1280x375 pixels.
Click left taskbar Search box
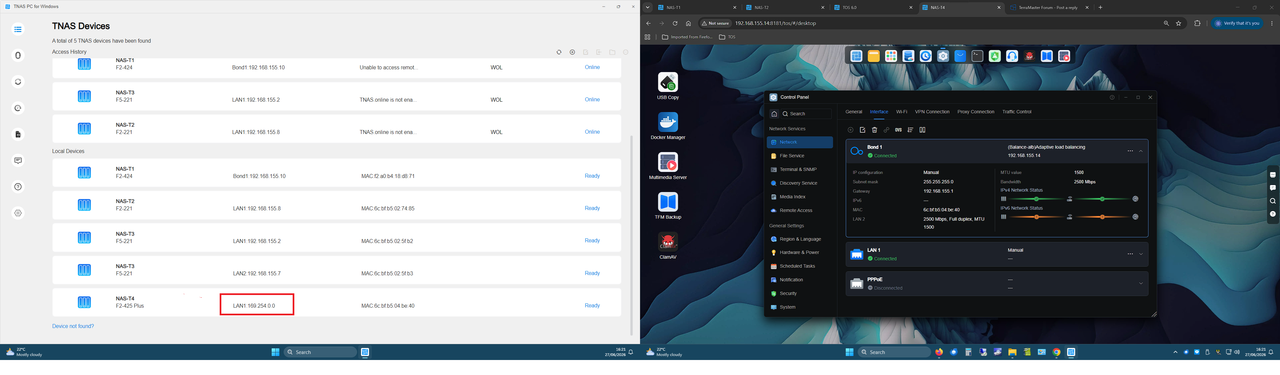pos(320,352)
